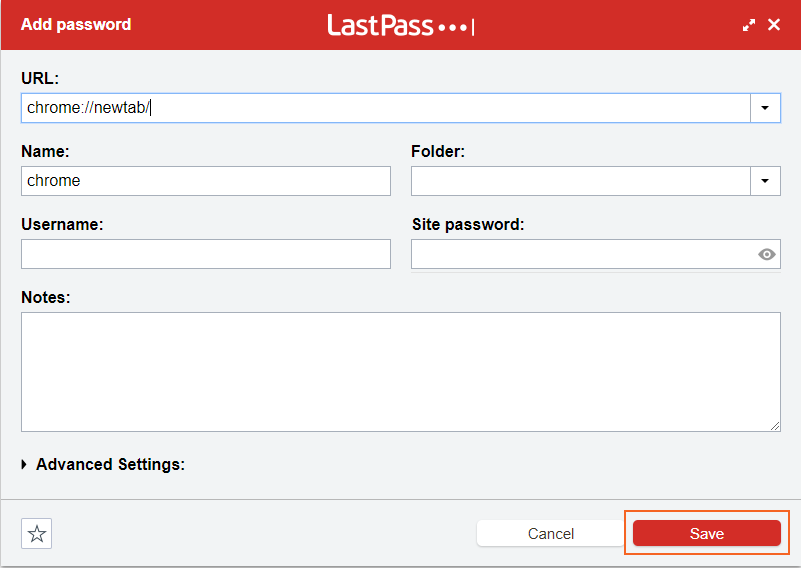Toggle the favorite star icon

(37, 534)
